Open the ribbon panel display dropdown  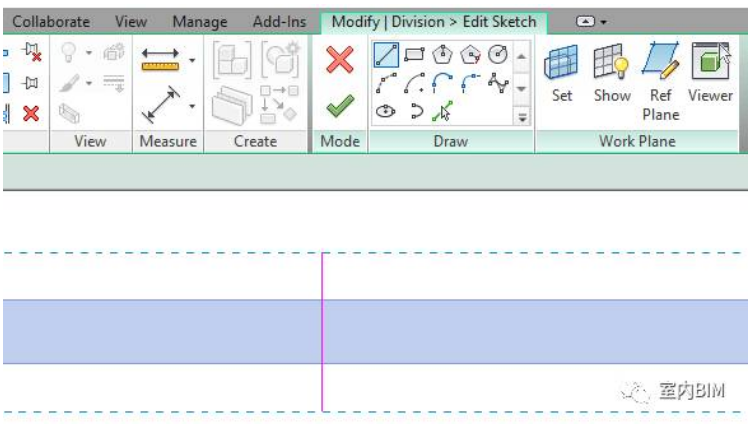[592, 21]
